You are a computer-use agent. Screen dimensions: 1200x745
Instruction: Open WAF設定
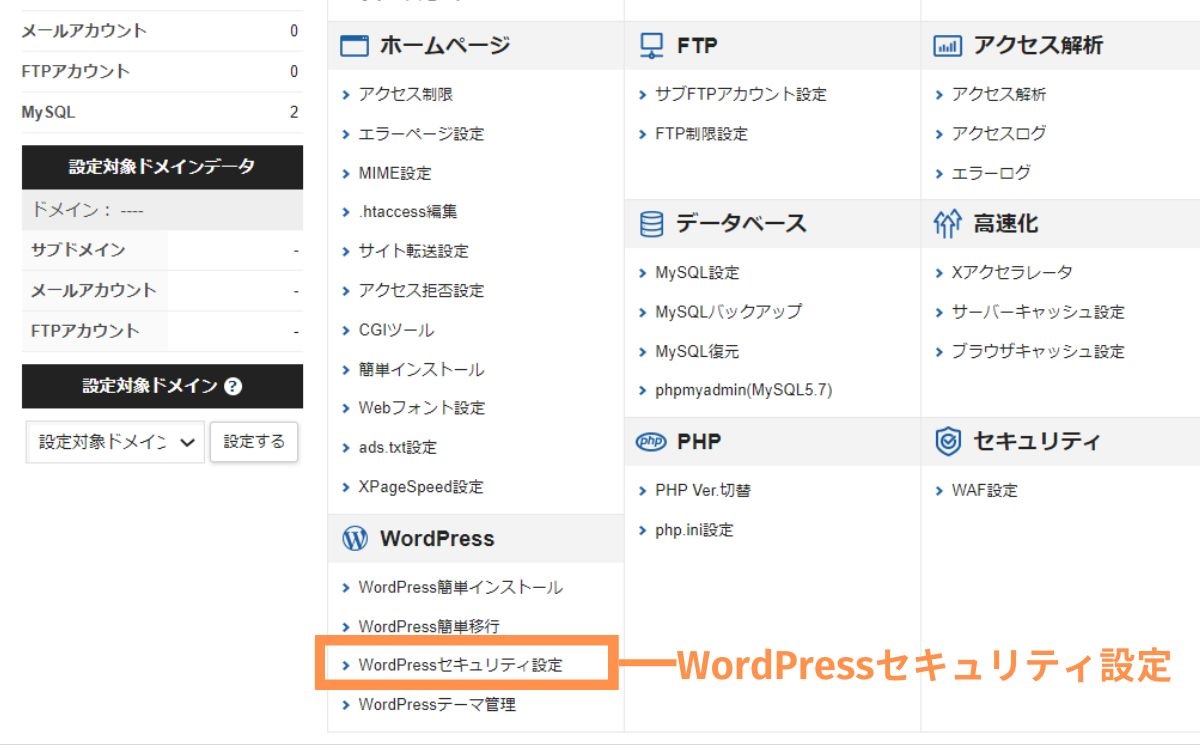tap(984, 490)
